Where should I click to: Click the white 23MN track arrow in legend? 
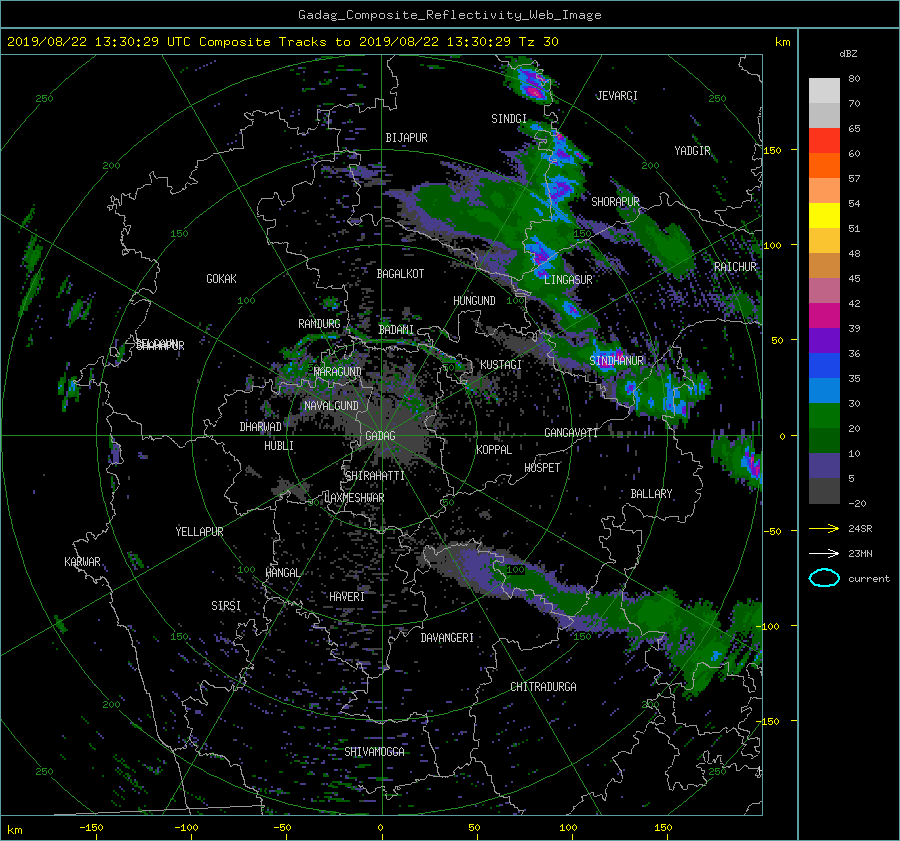point(824,553)
